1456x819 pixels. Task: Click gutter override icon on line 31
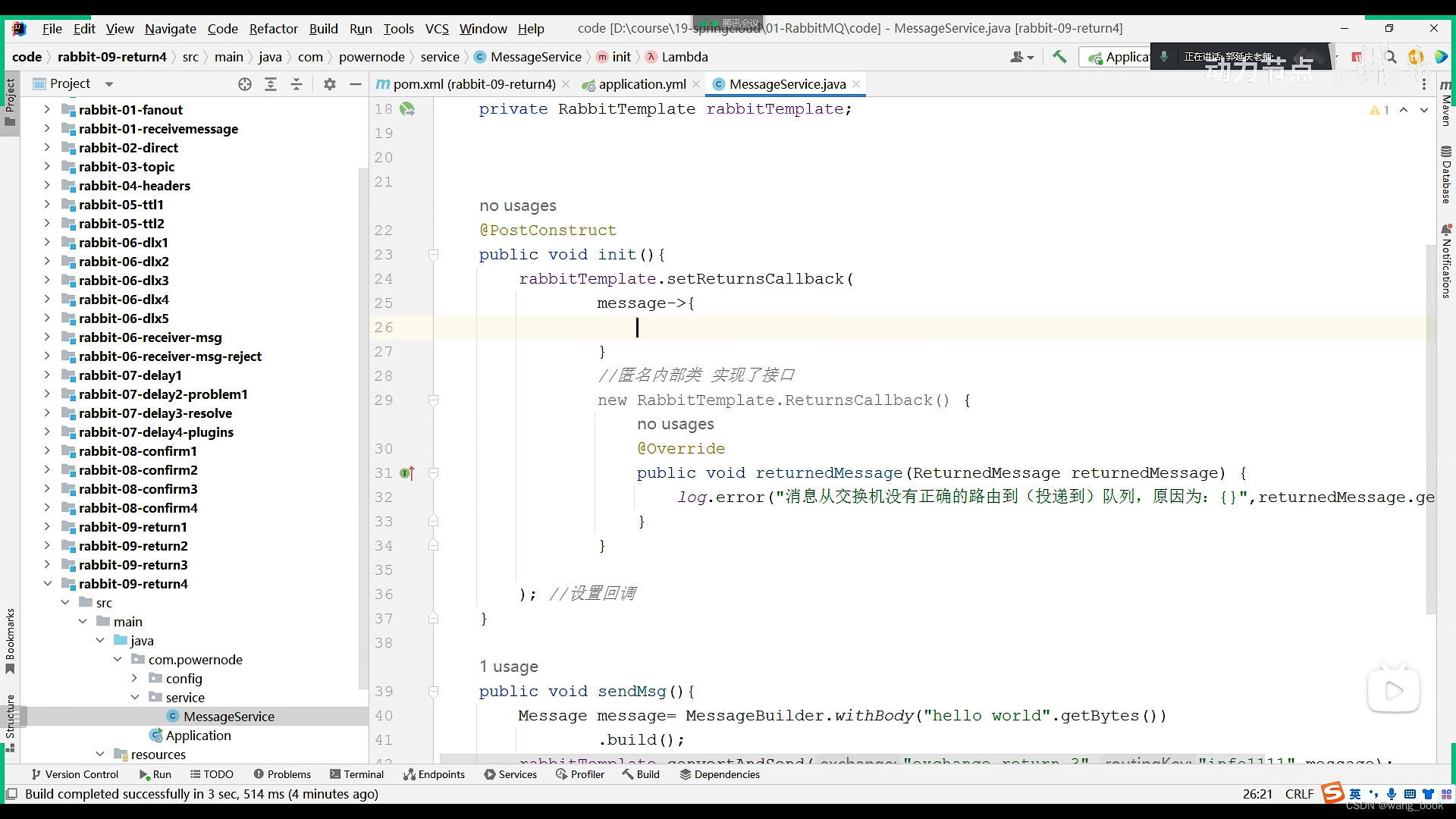pos(407,473)
